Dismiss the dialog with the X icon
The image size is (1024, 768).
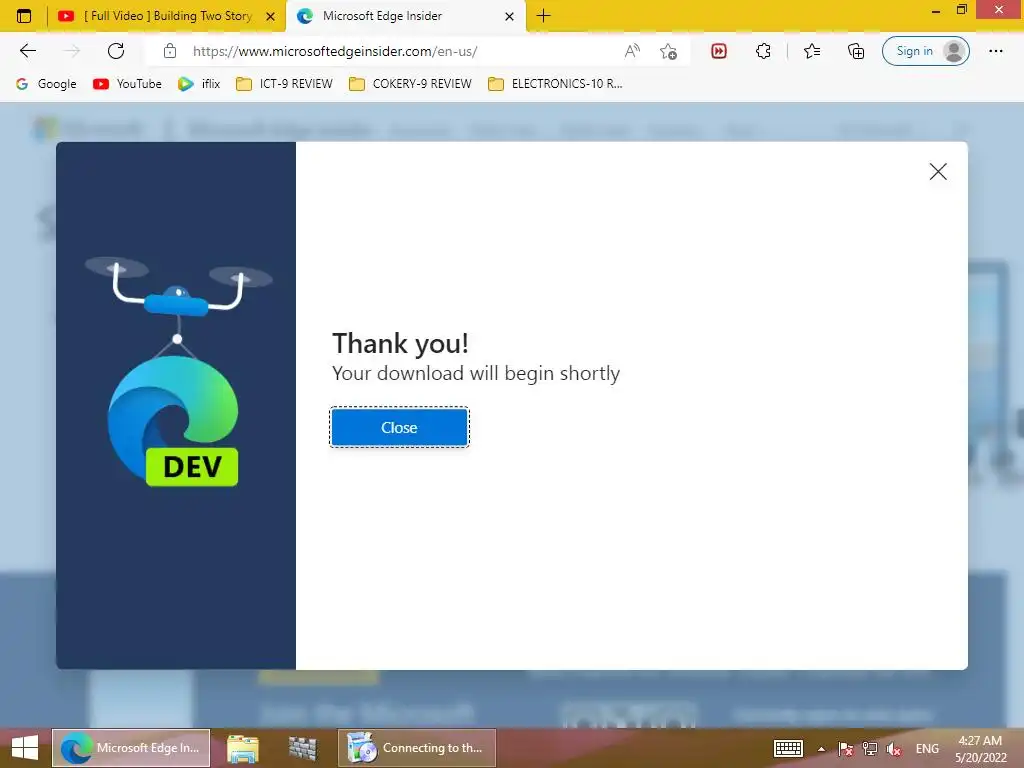[x=938, y=172]
